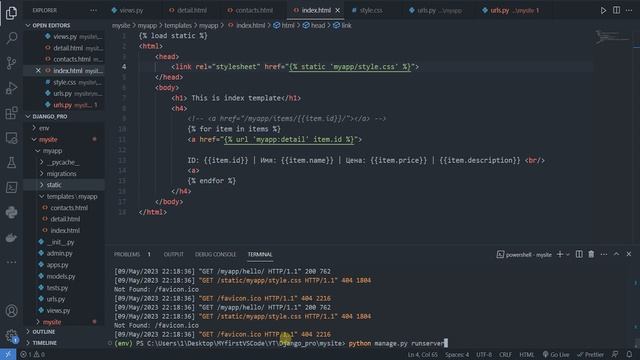Click Prettier in status bar

click(x=590, y=354)
